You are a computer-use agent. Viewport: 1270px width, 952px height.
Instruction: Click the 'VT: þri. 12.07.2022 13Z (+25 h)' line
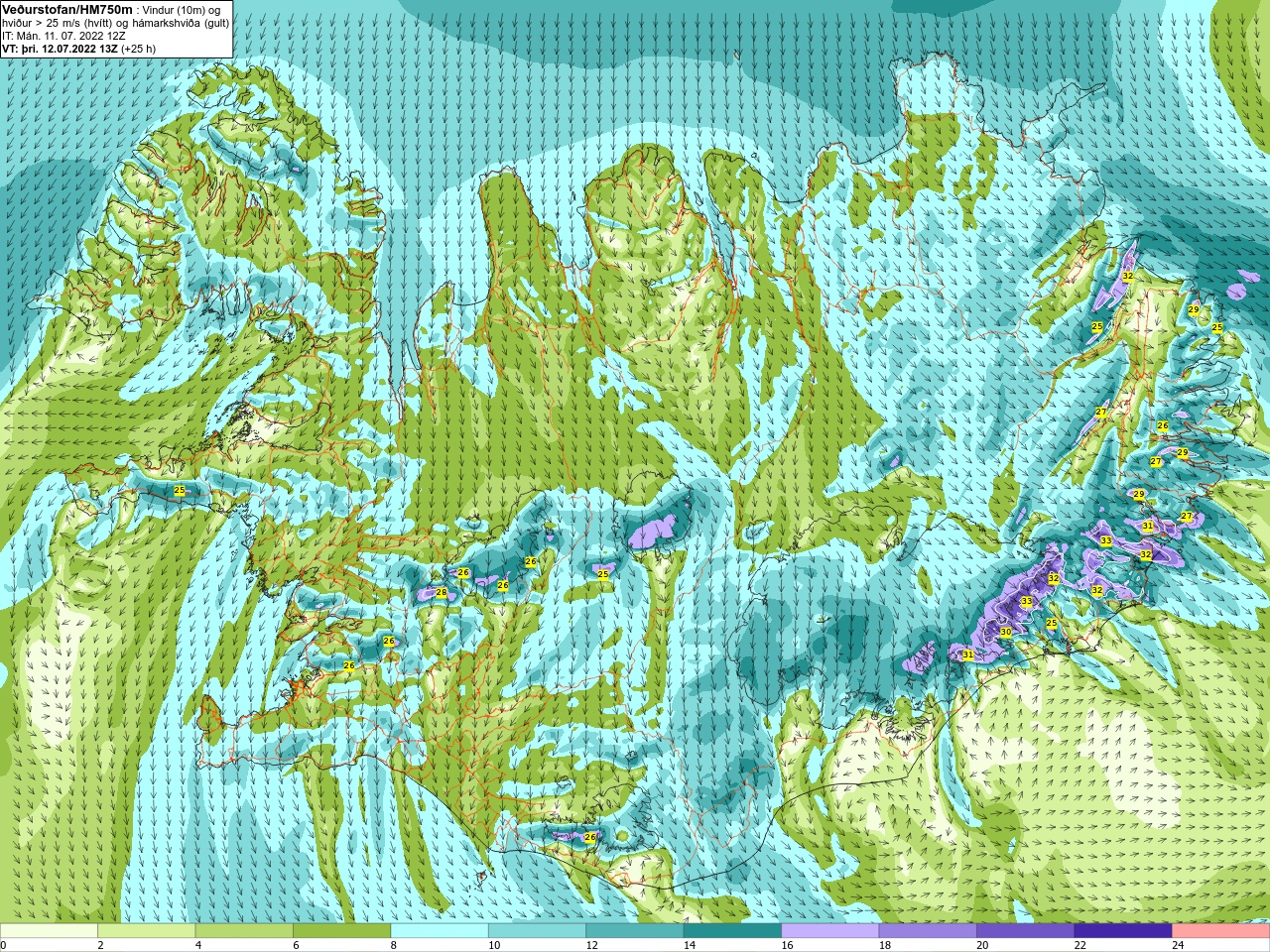tap(78, 48)
